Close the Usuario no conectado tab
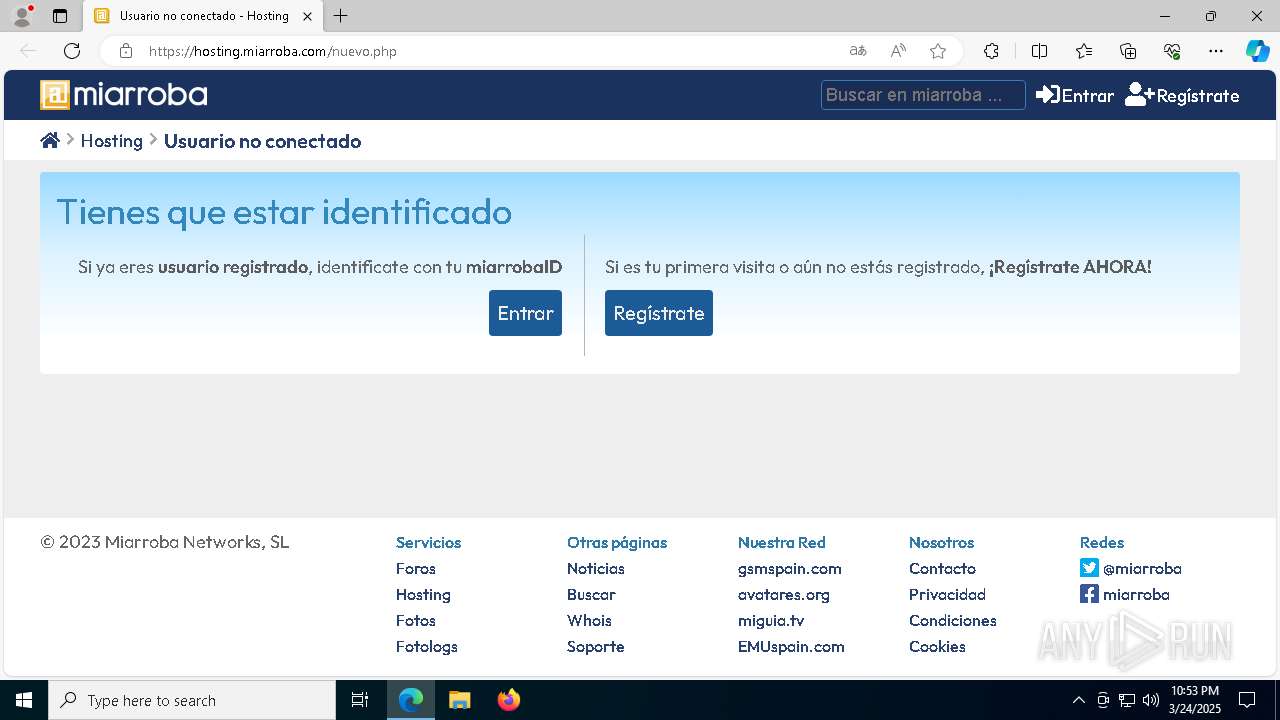Viewport: 1280px width, 720px height. [x=308, y=16]
